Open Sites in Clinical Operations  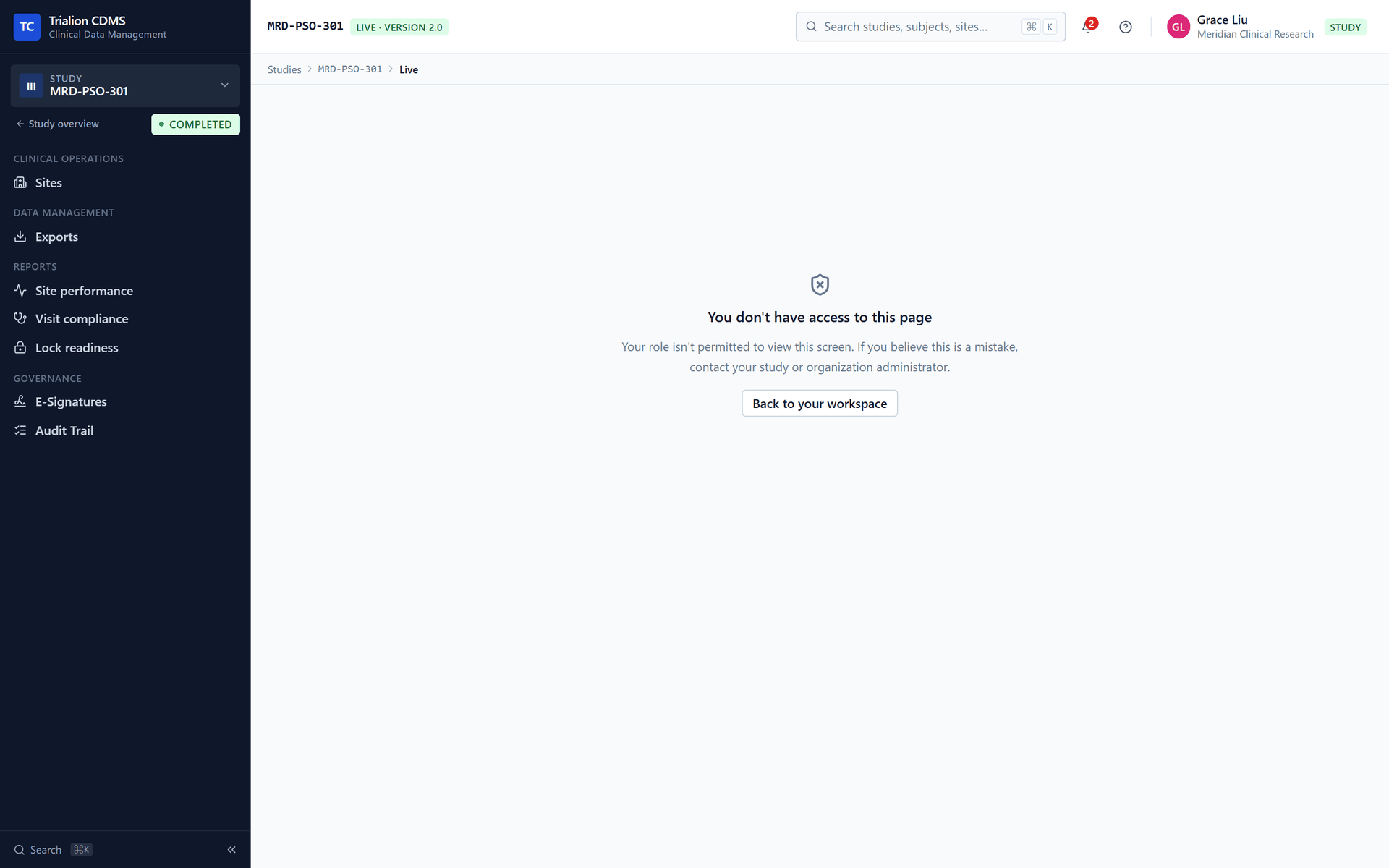click(125, 182)
